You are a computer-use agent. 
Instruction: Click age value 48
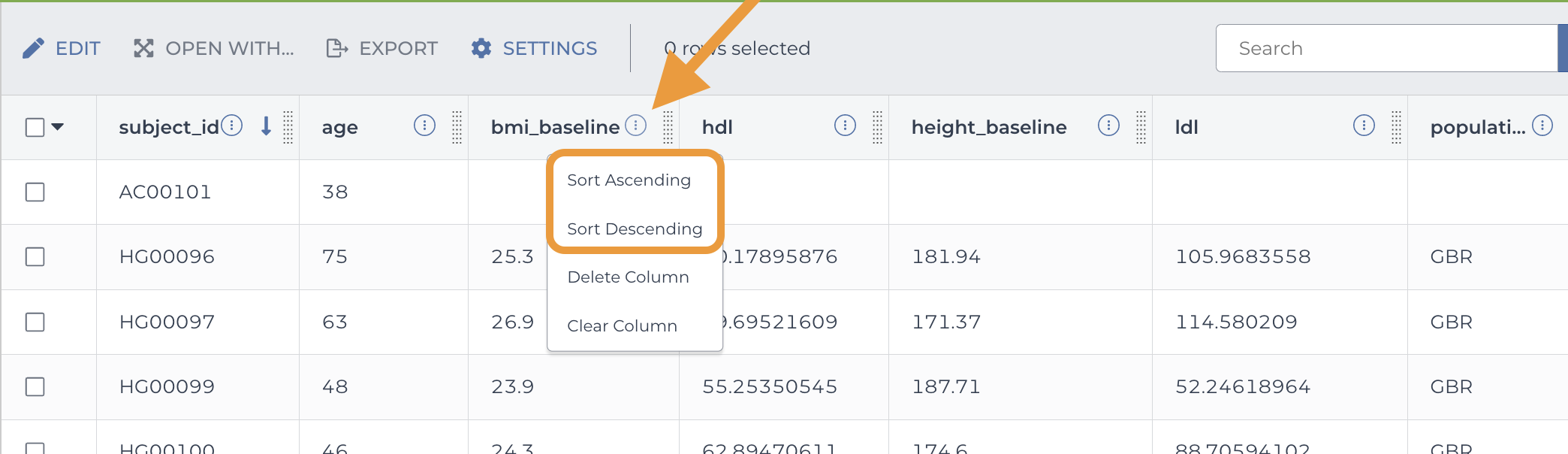coord(335,386)
